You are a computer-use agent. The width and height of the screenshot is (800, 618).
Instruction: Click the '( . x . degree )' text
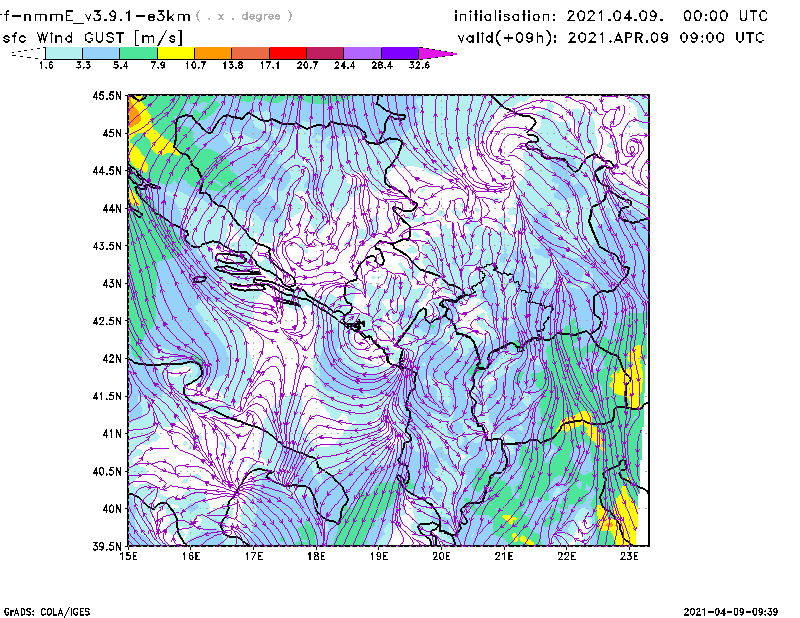click(x=244, y=16)
